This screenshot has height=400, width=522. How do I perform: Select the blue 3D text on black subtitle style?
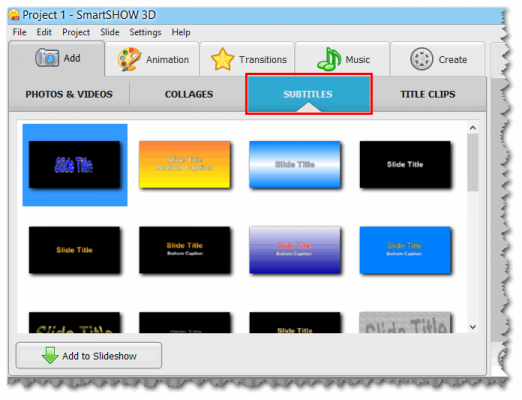tap(75, 165)
